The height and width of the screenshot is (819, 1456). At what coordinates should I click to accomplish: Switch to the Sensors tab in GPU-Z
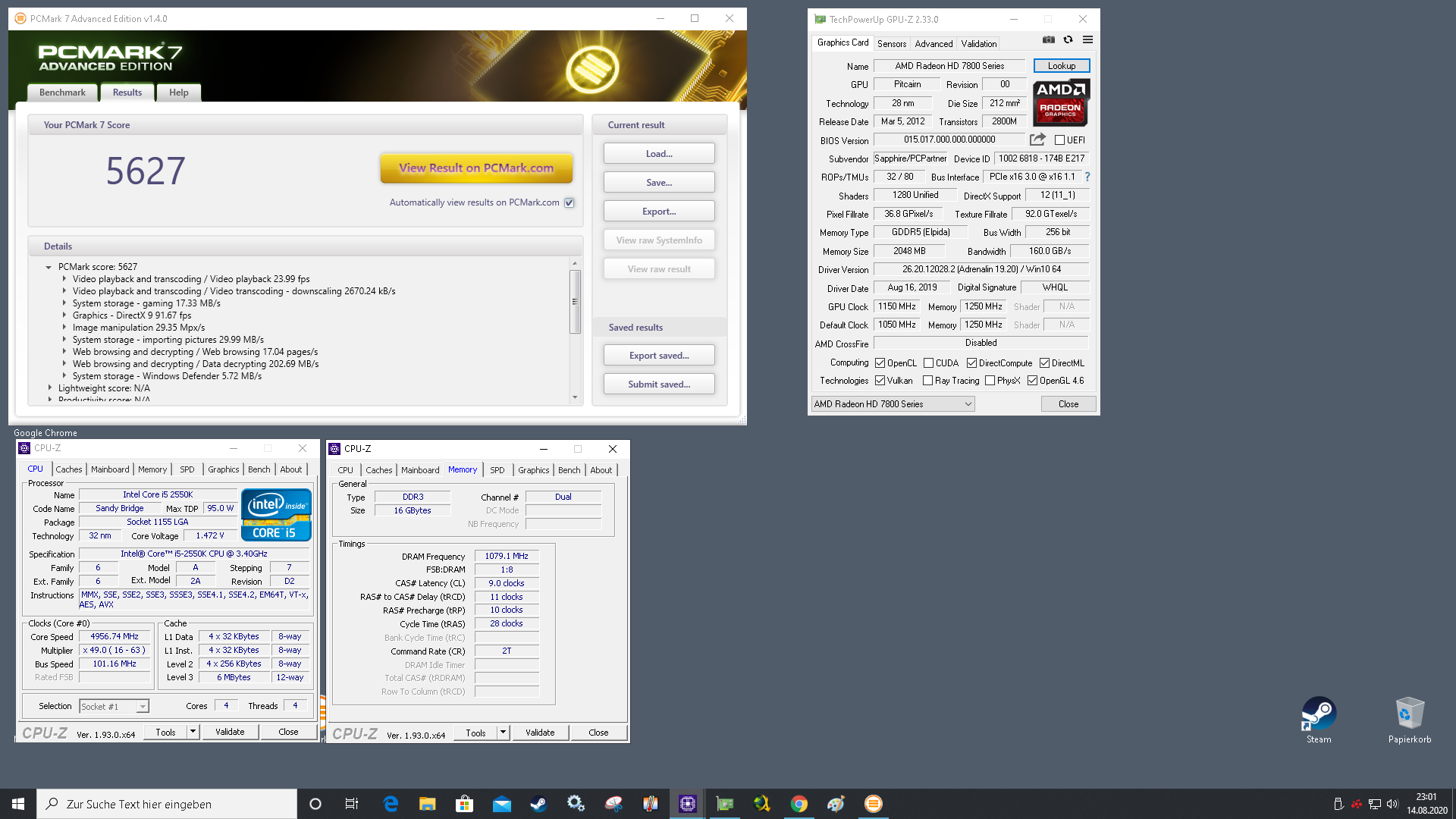point(892,44)
